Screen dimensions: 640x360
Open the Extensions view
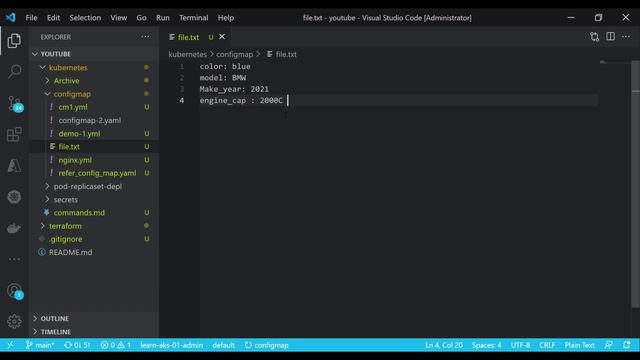click(x=14, y=134)
